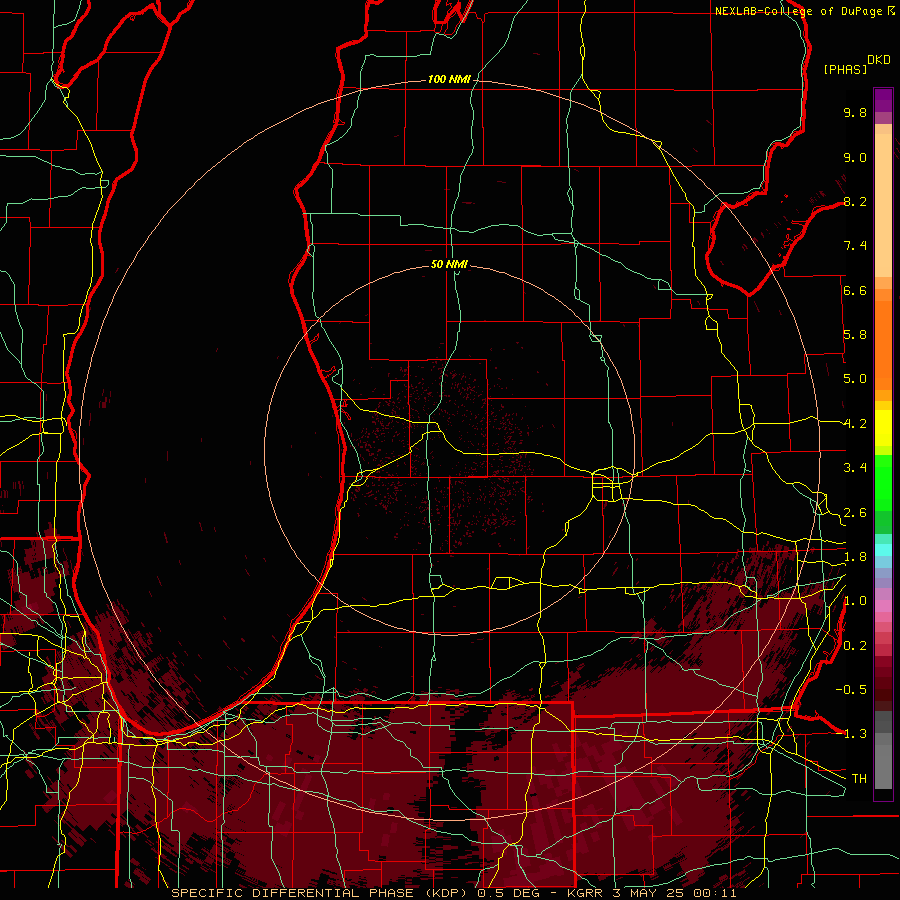Select the 2.6 value on the scale

click(855, 513)
